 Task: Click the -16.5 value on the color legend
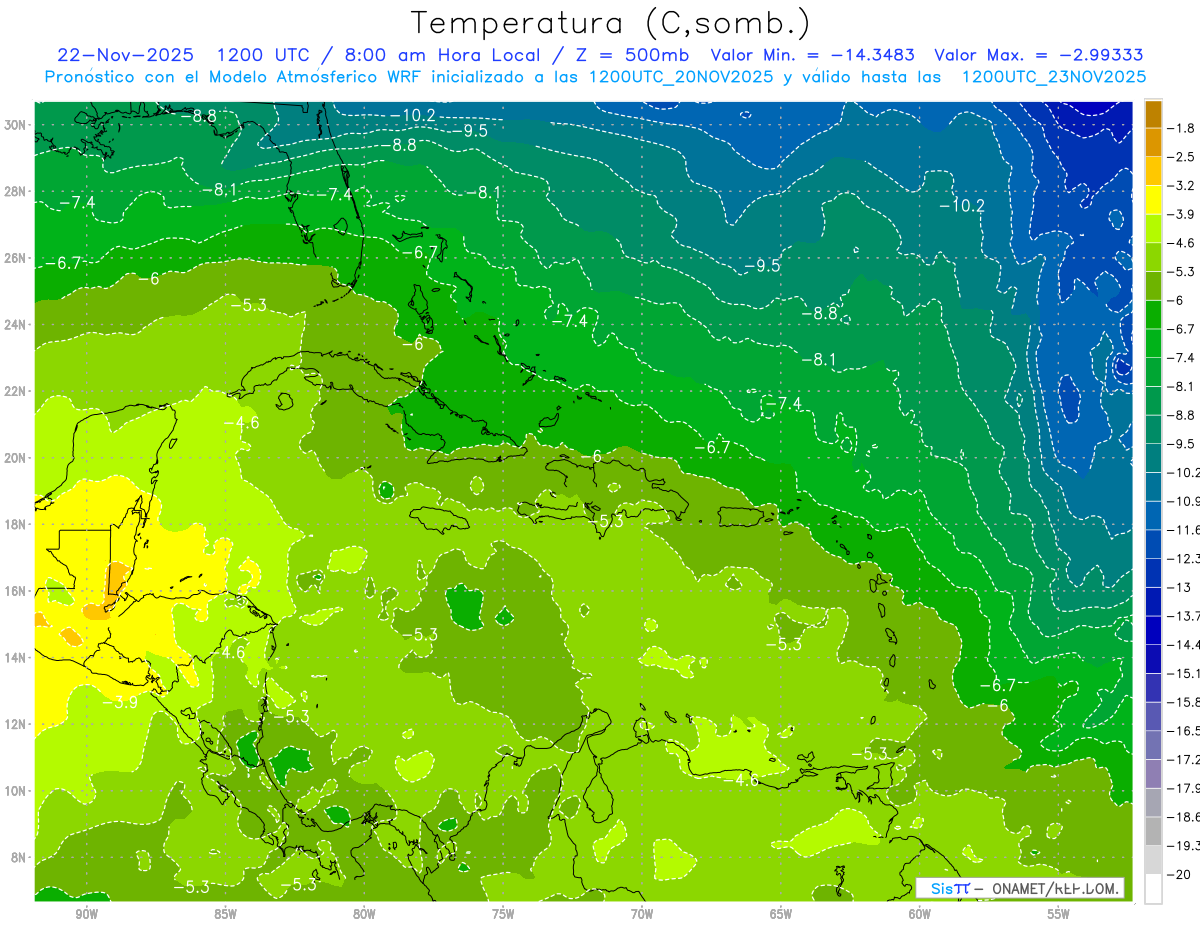(1184, 731)
